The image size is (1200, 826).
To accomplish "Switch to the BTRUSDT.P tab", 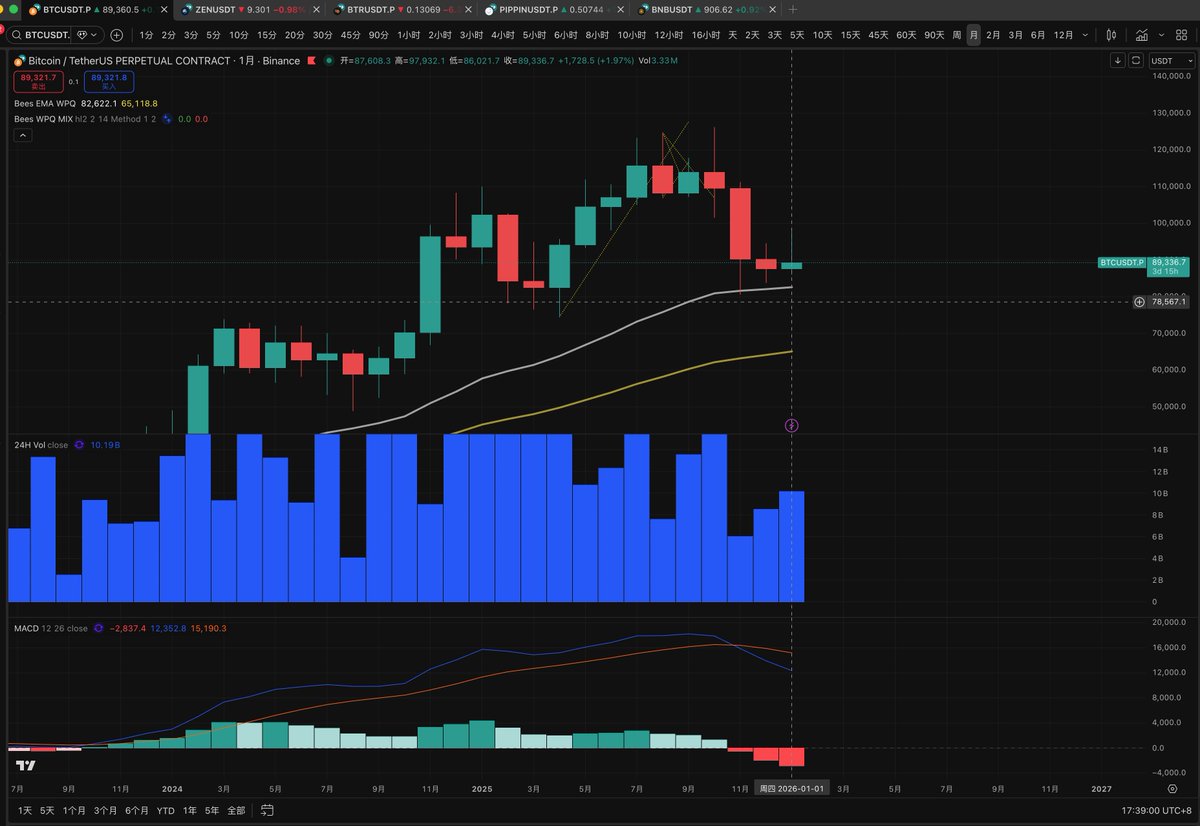I will (x=400, y=9).
